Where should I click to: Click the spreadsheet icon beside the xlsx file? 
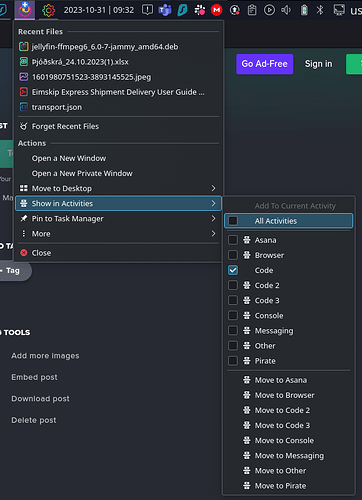[24, 62]
